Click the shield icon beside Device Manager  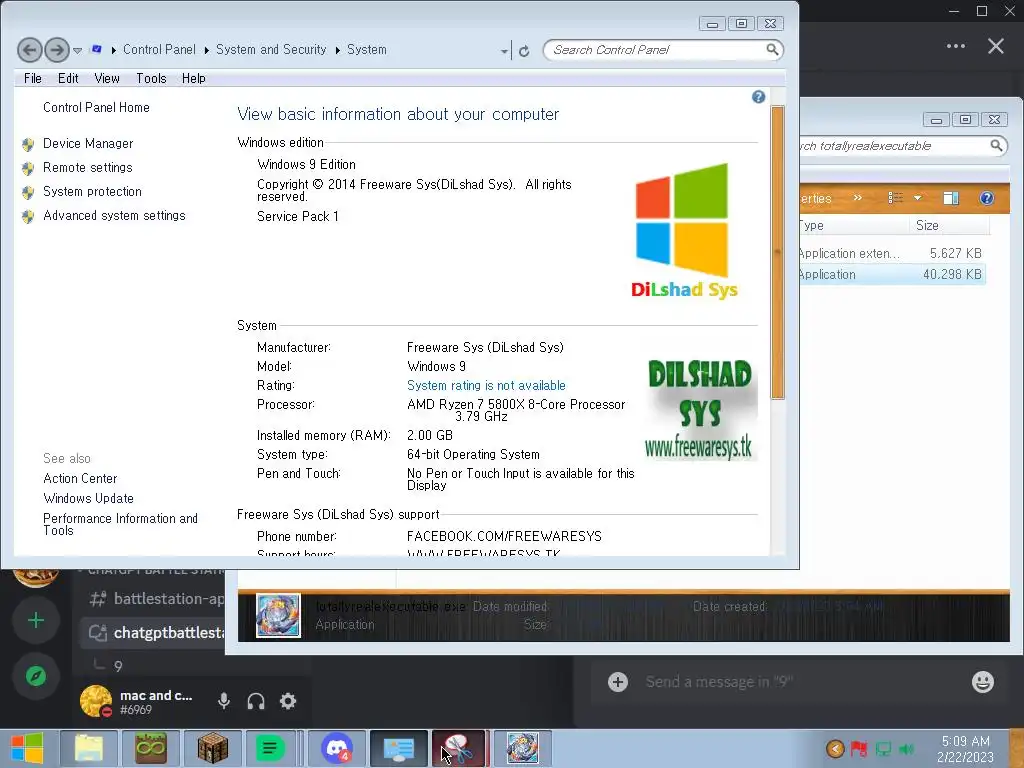(28, 144)
